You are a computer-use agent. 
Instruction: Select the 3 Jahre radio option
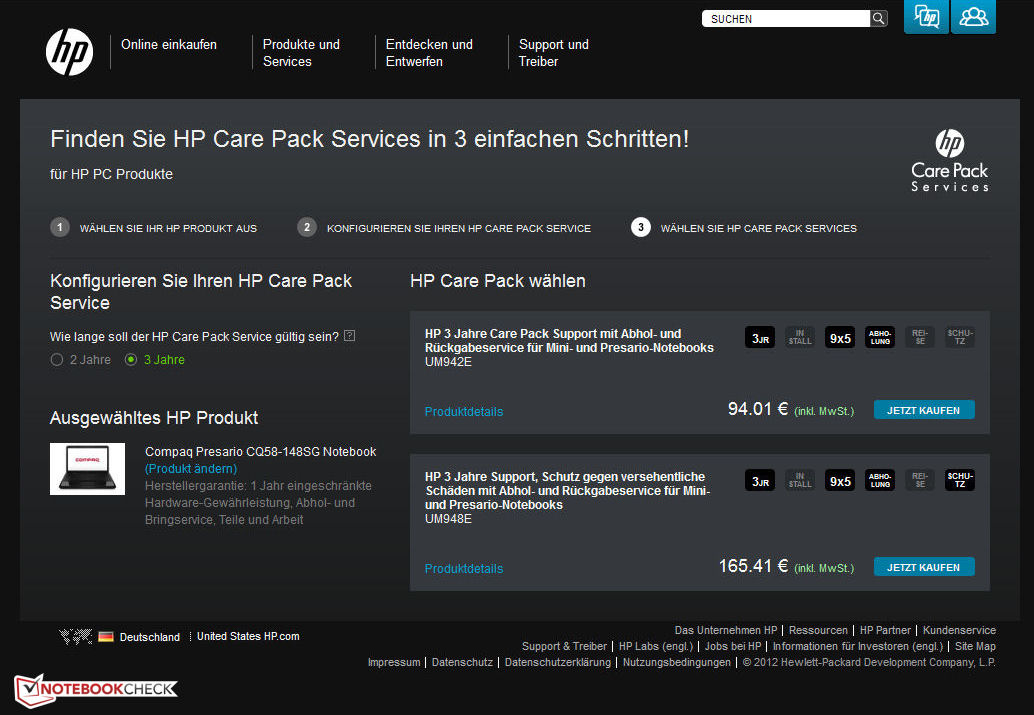(131, 360)
